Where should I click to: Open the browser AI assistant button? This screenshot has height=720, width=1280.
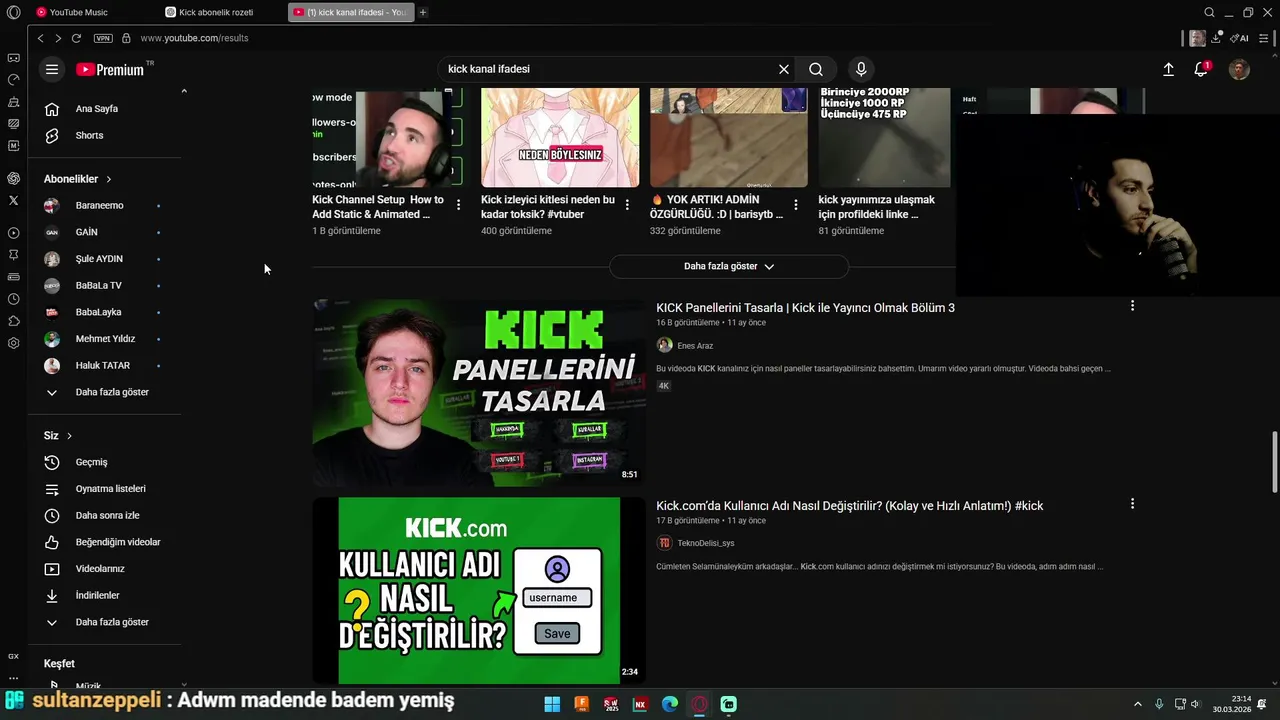tap(1239, 38)
